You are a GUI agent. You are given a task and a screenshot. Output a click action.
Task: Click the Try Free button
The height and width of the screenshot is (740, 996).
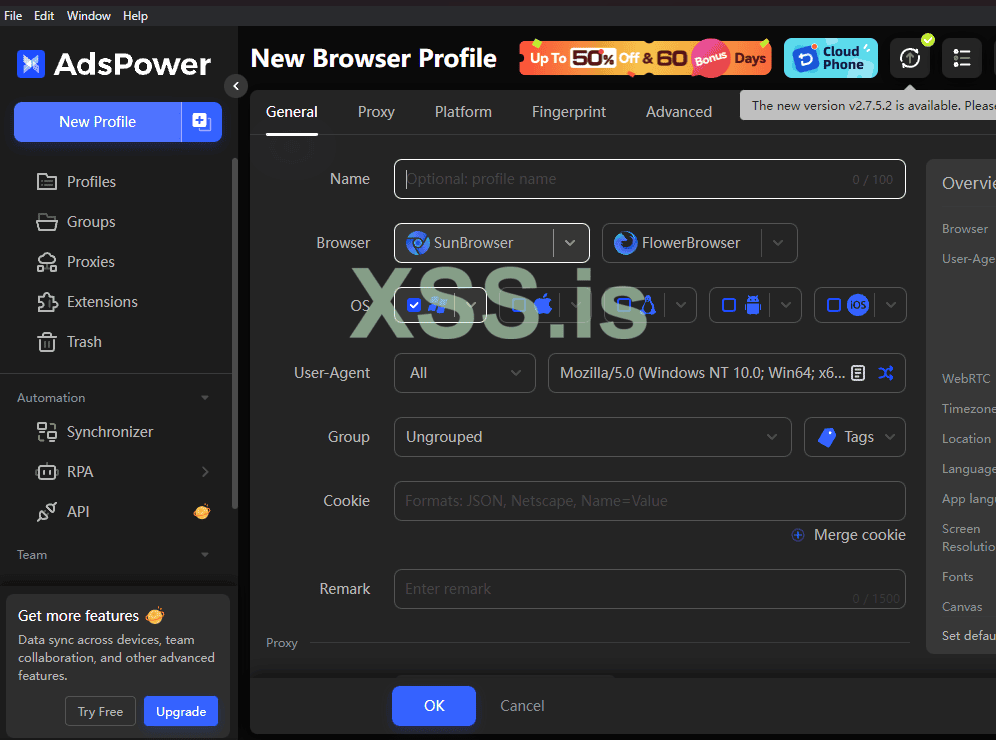100,711
